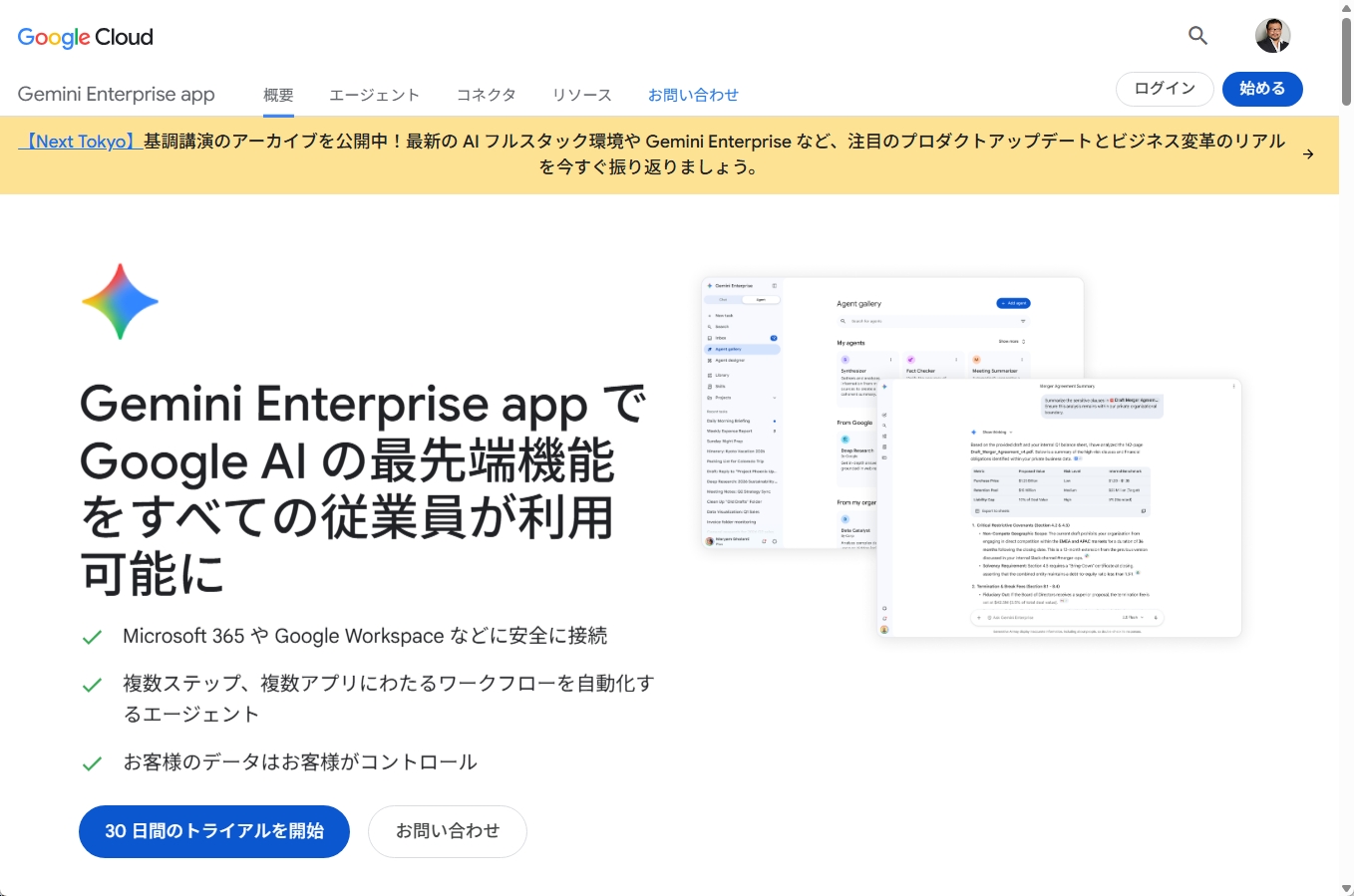The width and height of the screenshot is (1354, 896).
Task: Click the banner text about 基調講演のアーカイブ
Action: tap(714, 154)
